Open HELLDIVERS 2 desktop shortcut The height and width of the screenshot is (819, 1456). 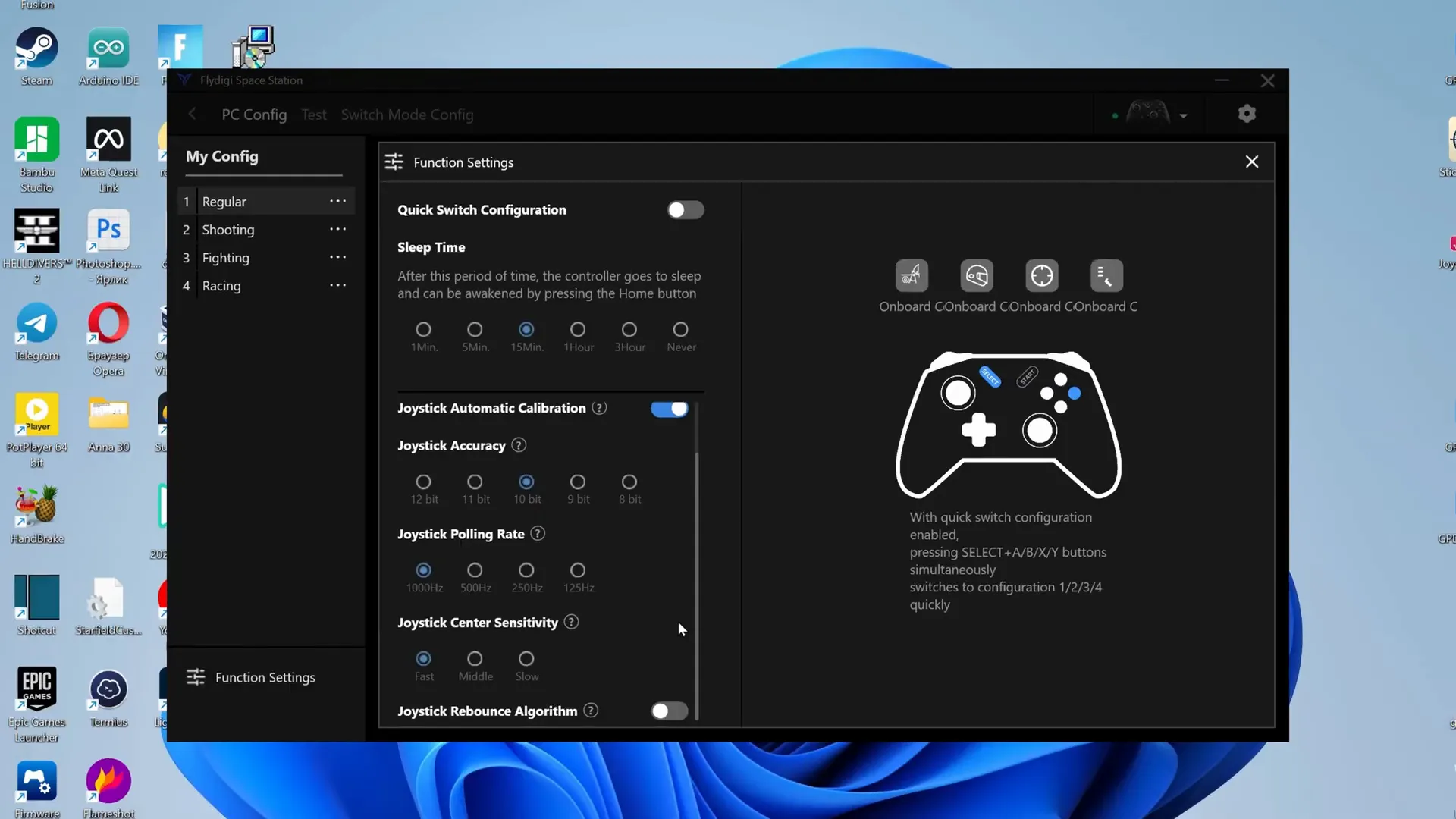tap(36, 247)
